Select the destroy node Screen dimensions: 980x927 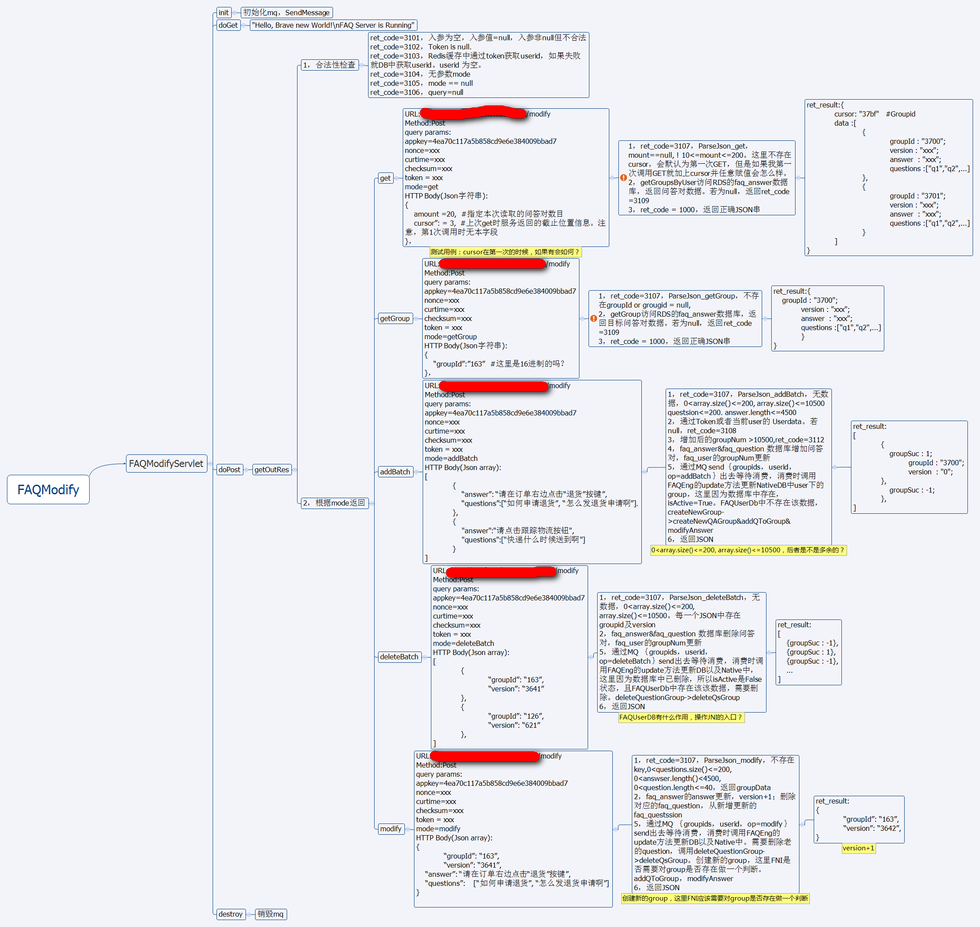230,913
